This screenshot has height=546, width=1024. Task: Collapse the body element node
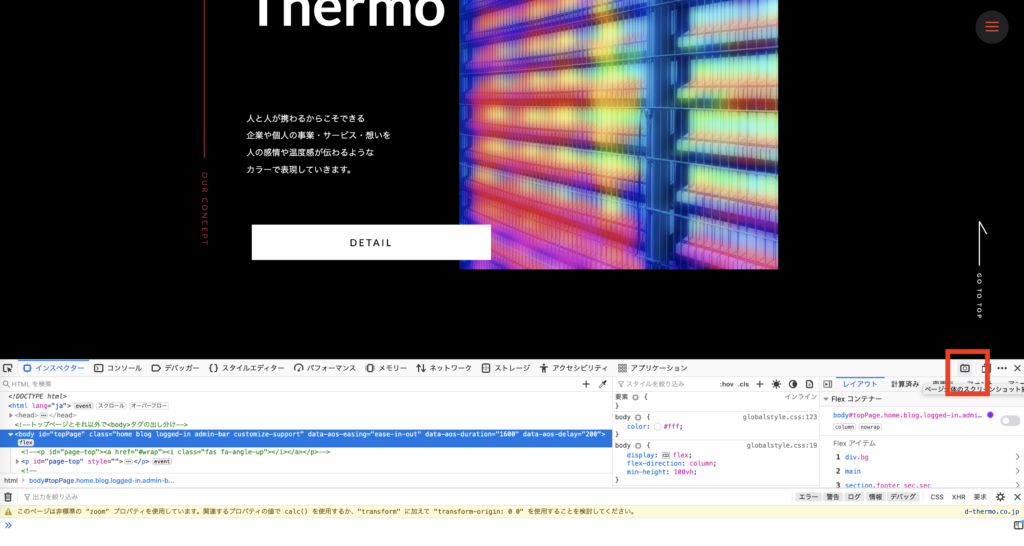(11, 434)
